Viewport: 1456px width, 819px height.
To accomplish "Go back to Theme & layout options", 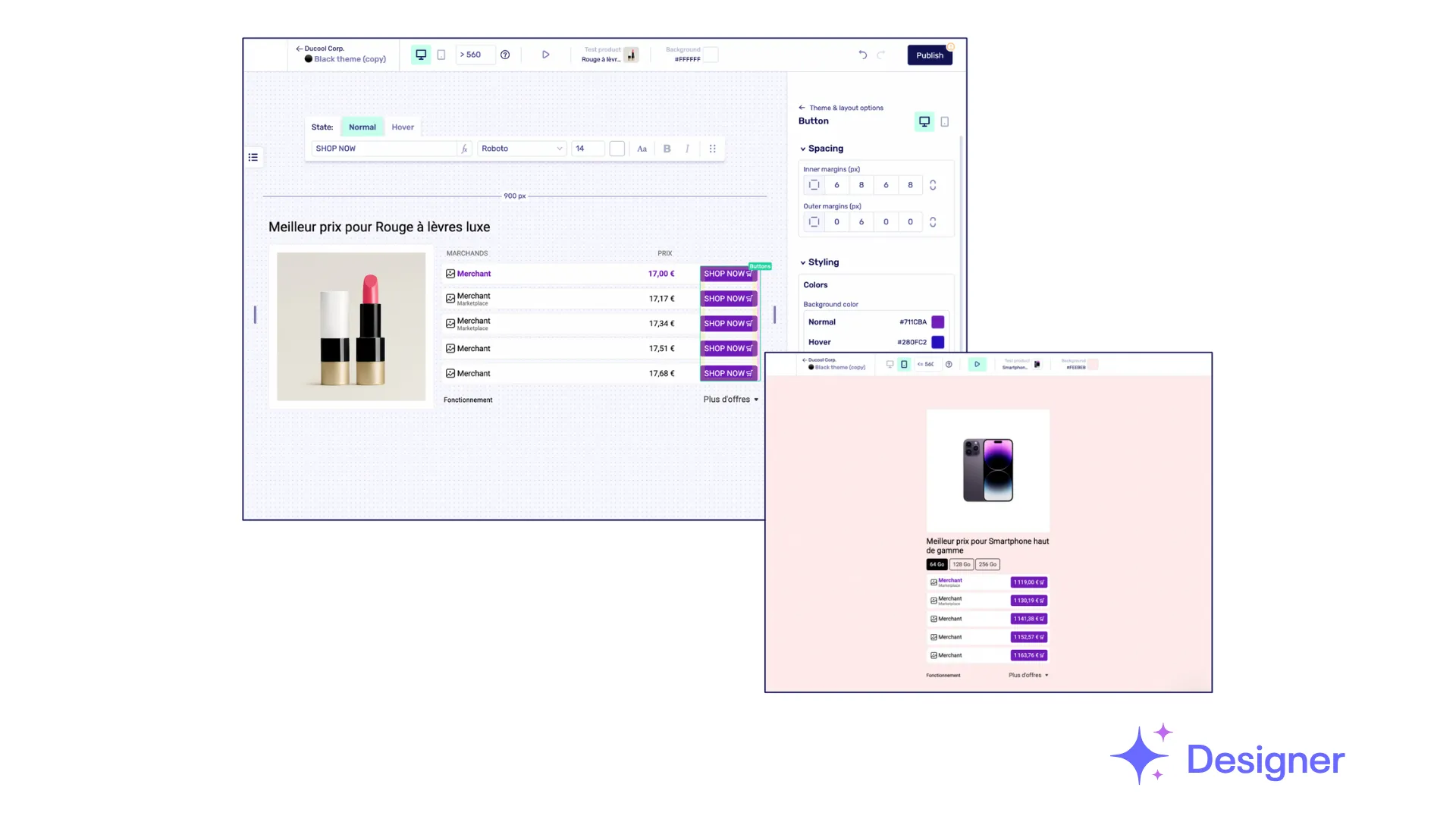I will (841, 108).
